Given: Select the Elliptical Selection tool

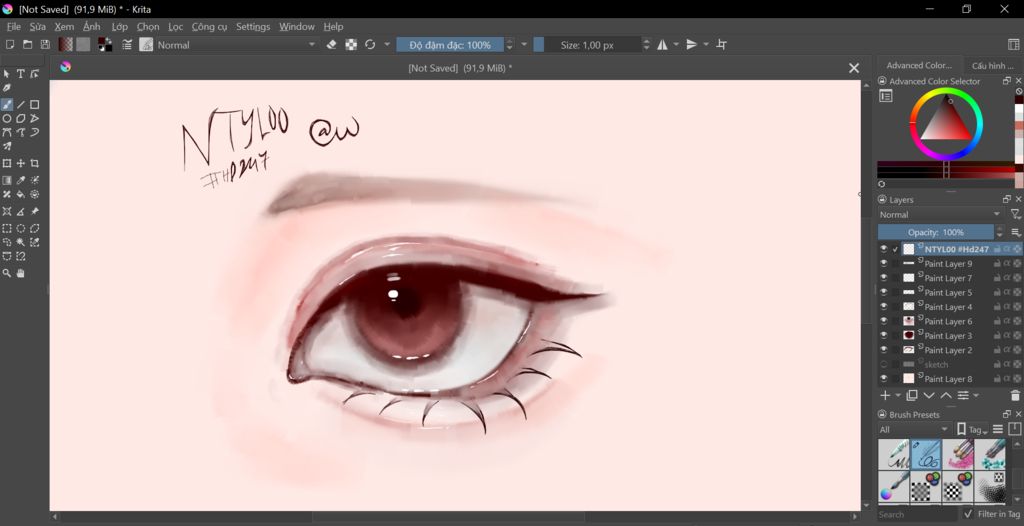Looking at the screenshot, I should (x=21, y=229).
